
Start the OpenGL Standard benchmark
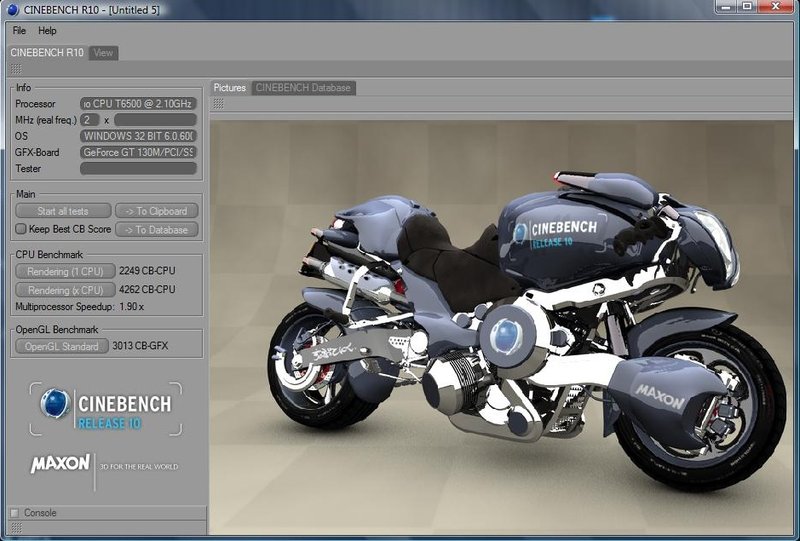click(62, 346)
